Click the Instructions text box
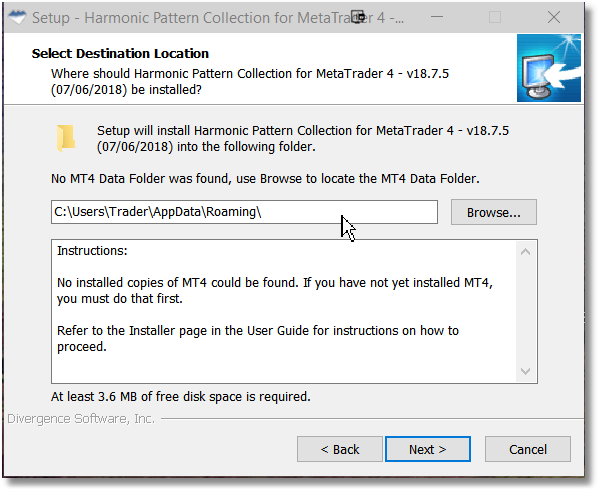 pos(294,311)
